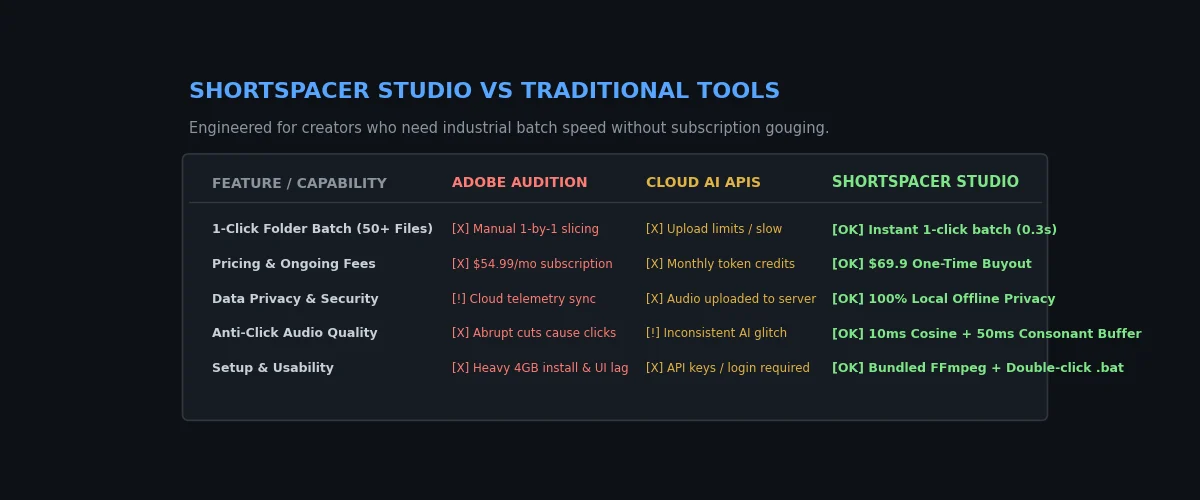This screenshot has height=500, width=1200.
Task: Click the cell "[X] Abrupt cuts cause clicks"
Action: (x=534, y=333)
